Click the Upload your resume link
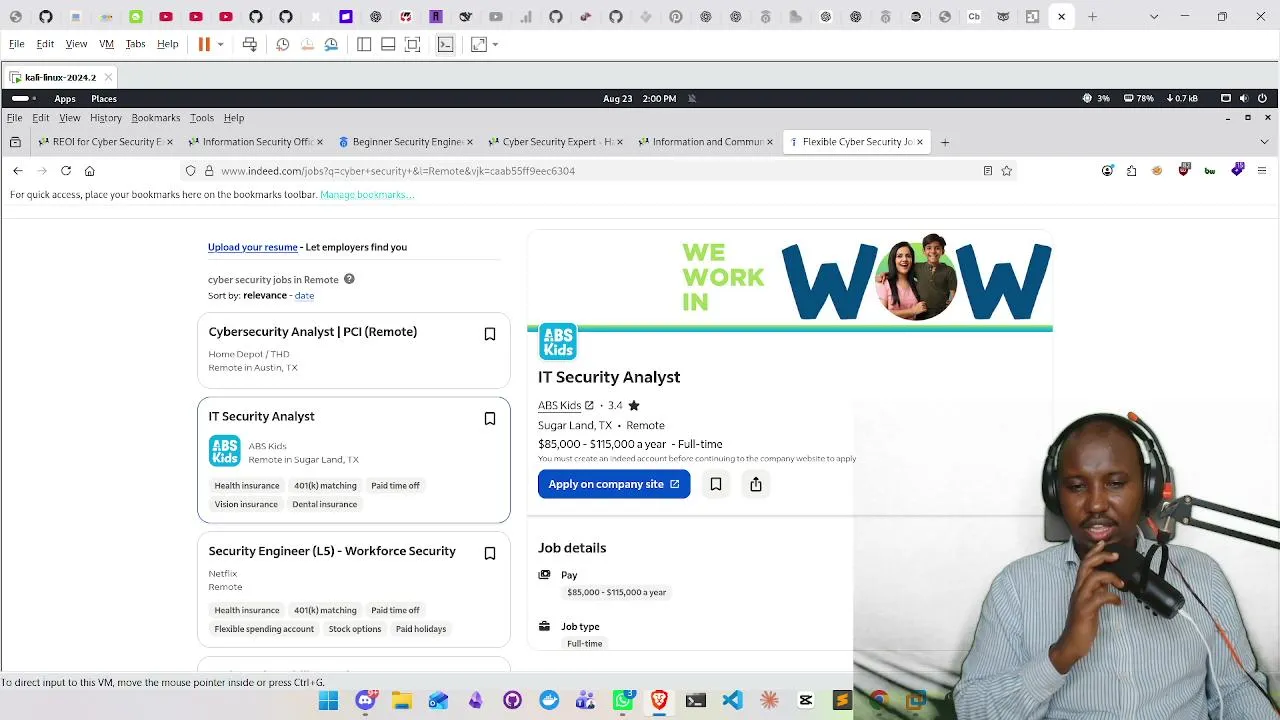Image resolution: width=1280 pixels, height=720 pixels. point(253,247)
